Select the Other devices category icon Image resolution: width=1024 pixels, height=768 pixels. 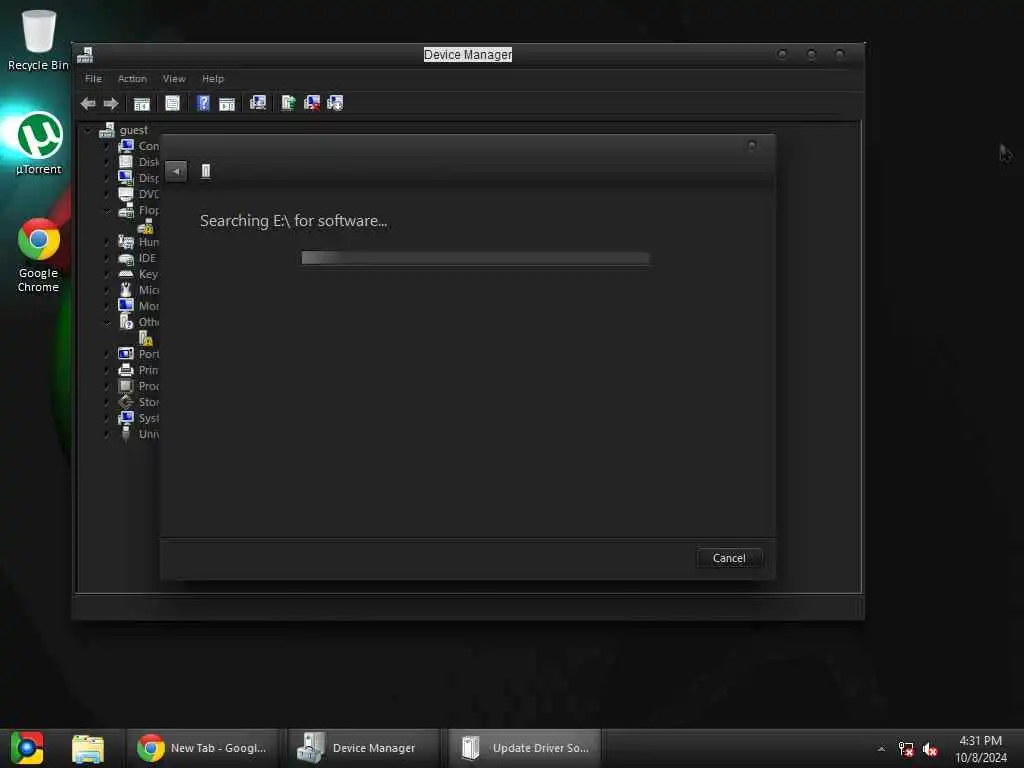(x=126, y=322)
